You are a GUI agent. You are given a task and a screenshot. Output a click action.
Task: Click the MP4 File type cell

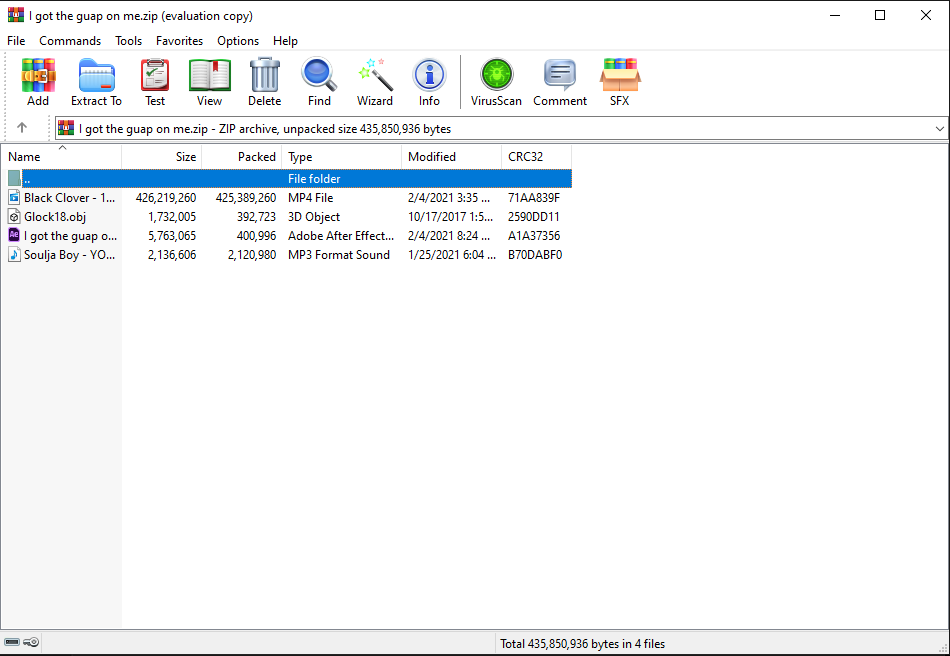pos(310,197)
